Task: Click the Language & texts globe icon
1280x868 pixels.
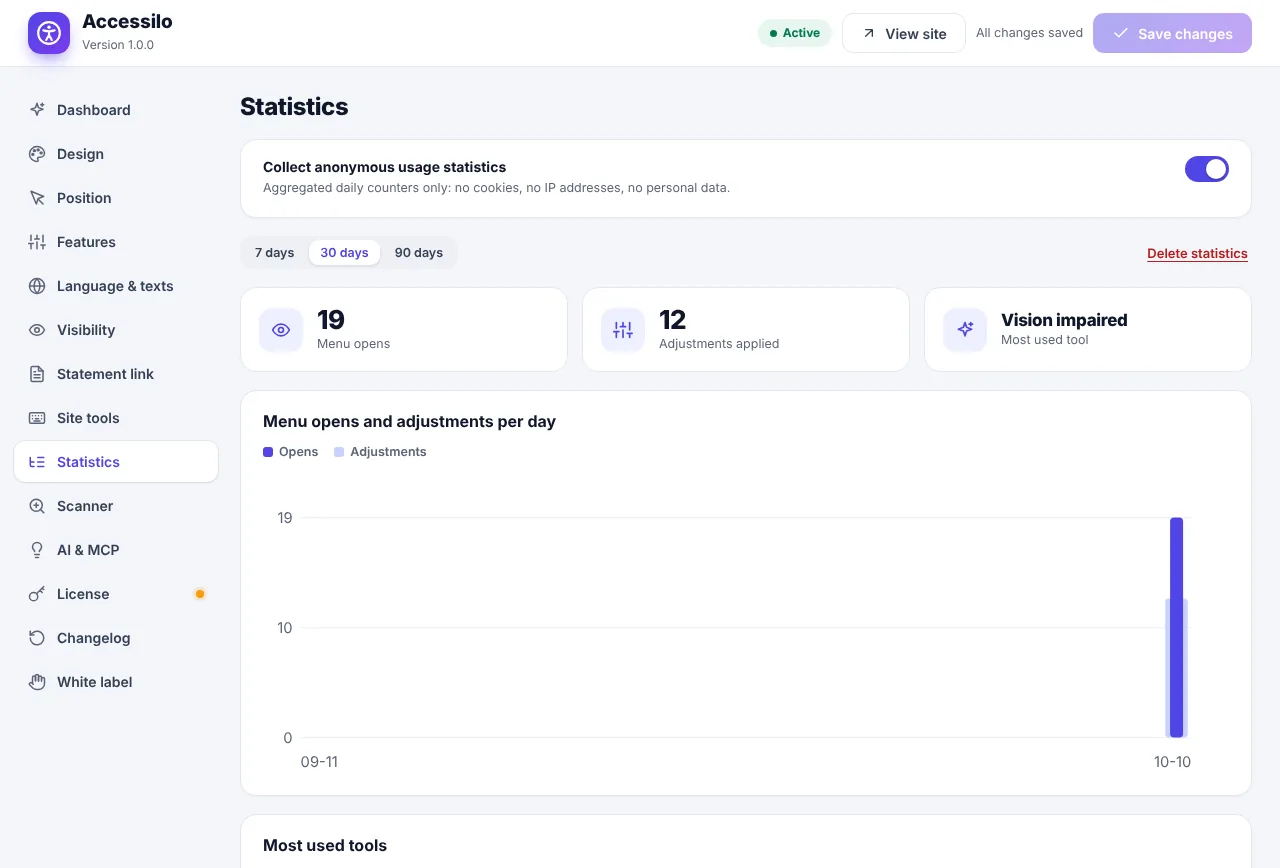Action: click(x=37, y=286)
